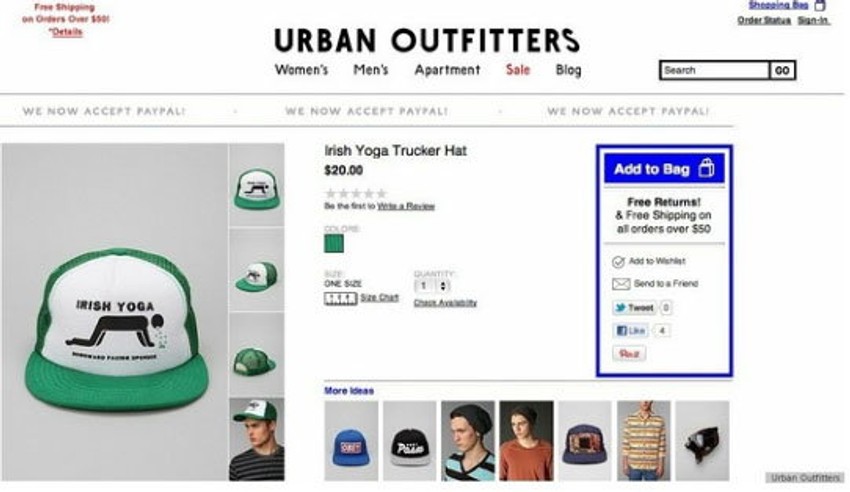Click the Pinterest Pin it button

coord(629,354)
